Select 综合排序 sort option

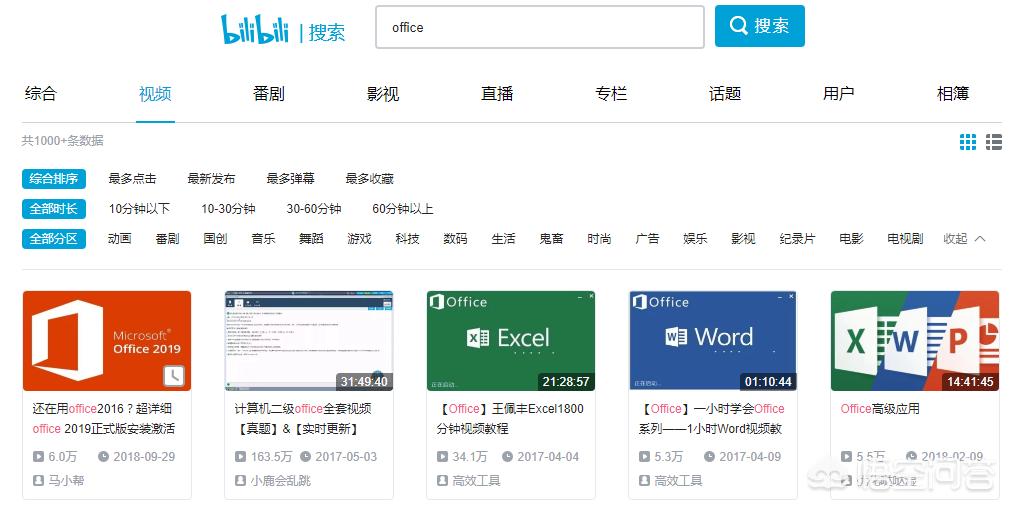tap(54, 178)
